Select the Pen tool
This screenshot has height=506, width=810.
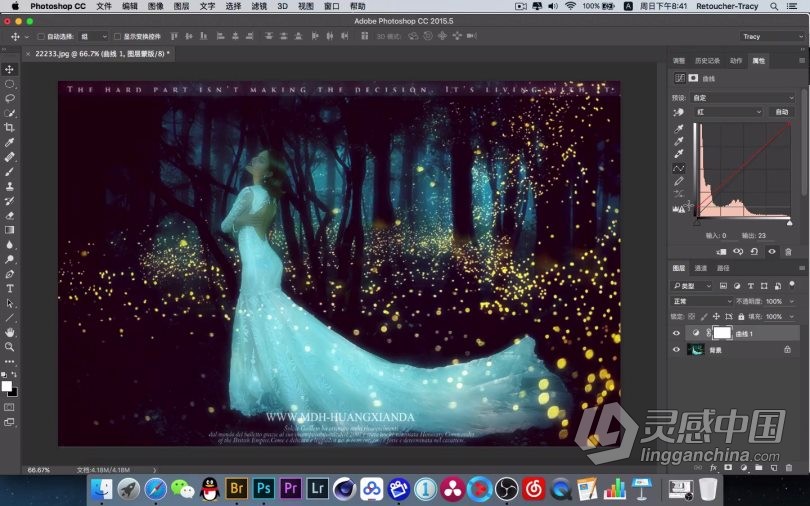(x=9, y=274)
